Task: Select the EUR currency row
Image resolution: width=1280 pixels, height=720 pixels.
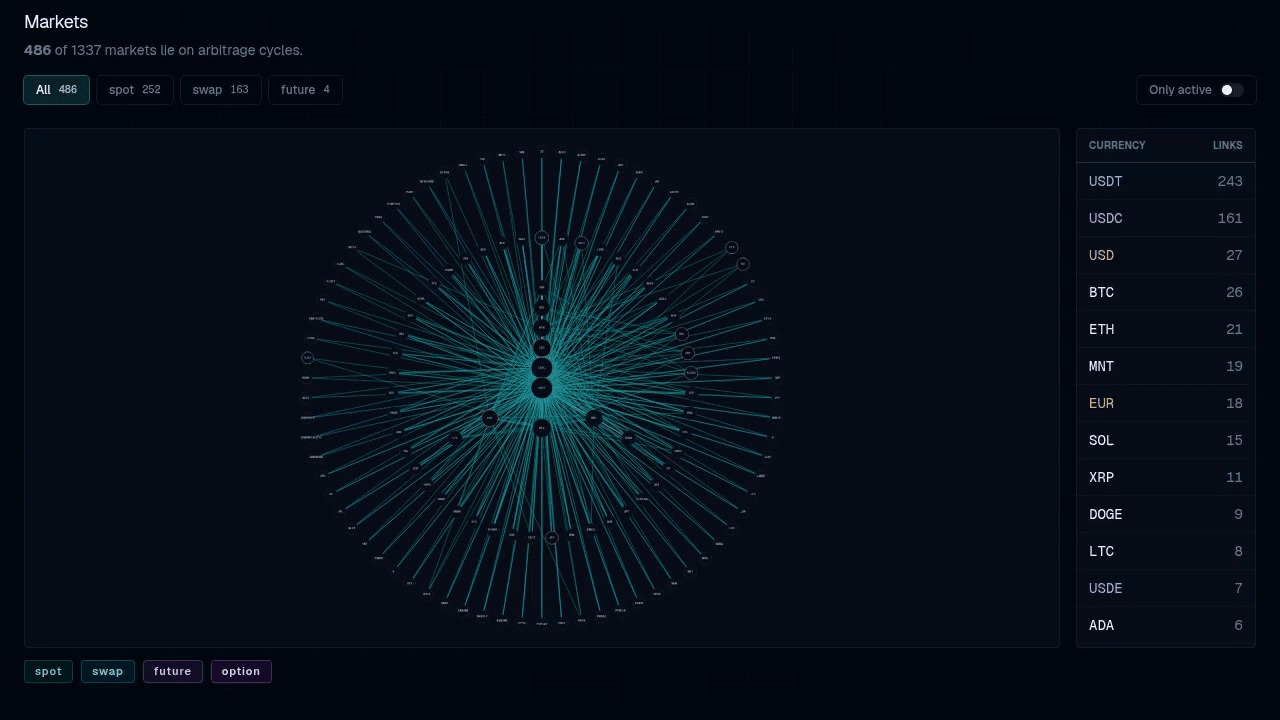Action: click(x=1166, y=404)
